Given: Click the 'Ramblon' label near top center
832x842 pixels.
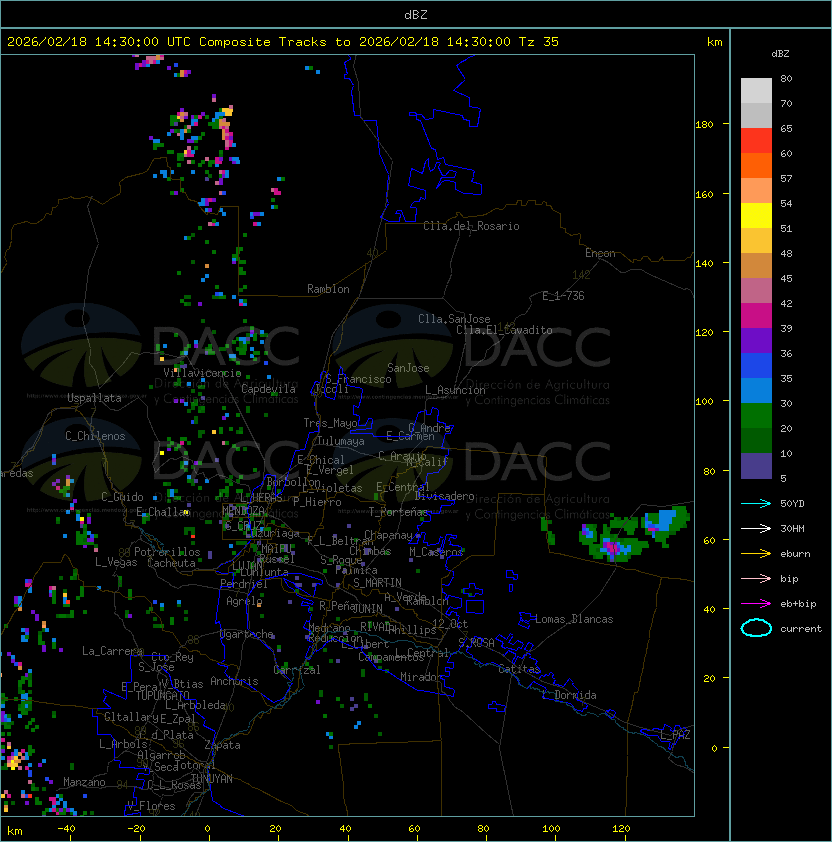Looking at the screenshot, I should [x=328, y=289].
